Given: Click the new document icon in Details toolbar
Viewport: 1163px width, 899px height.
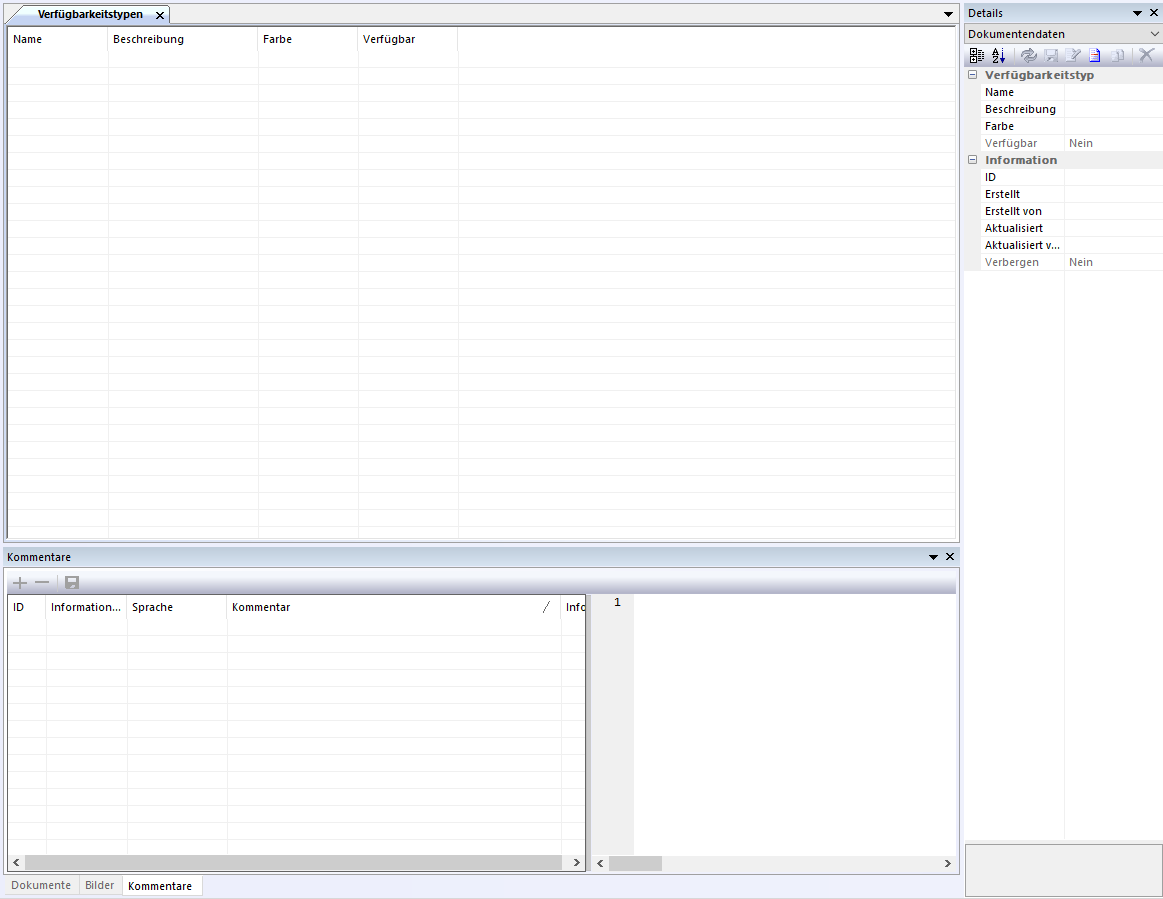Looking at the screenshot, I should point(1095,56).
